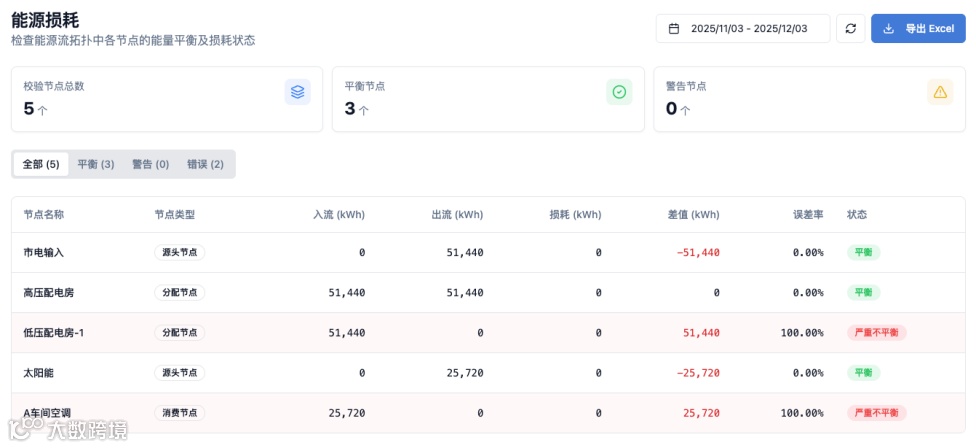Click the 高压配电房 row name

[49, 292]
